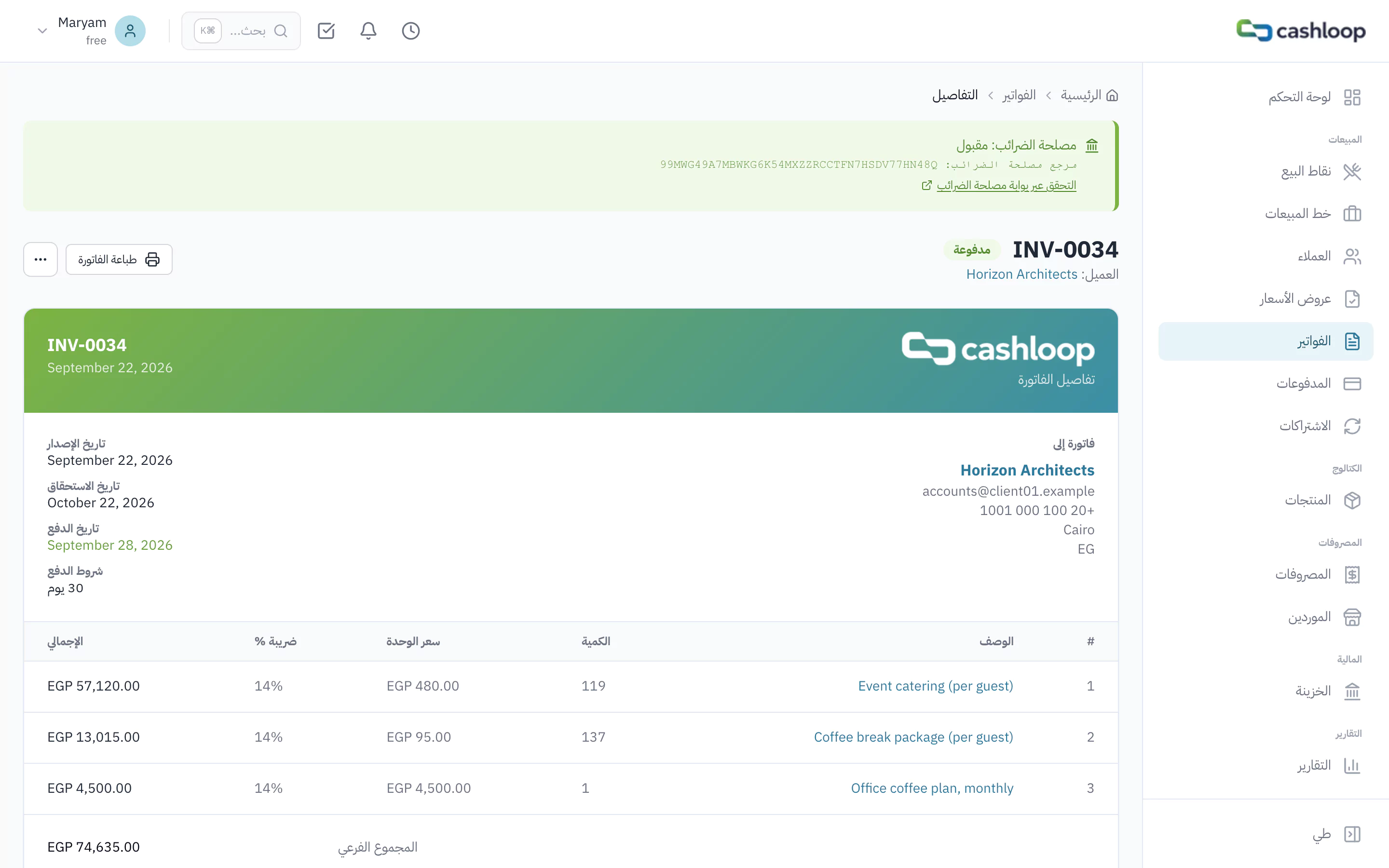Viewport: 1389px width, 868px height.
Task: Open Event catering (per guest) item
Action: (x=936, y=686)
